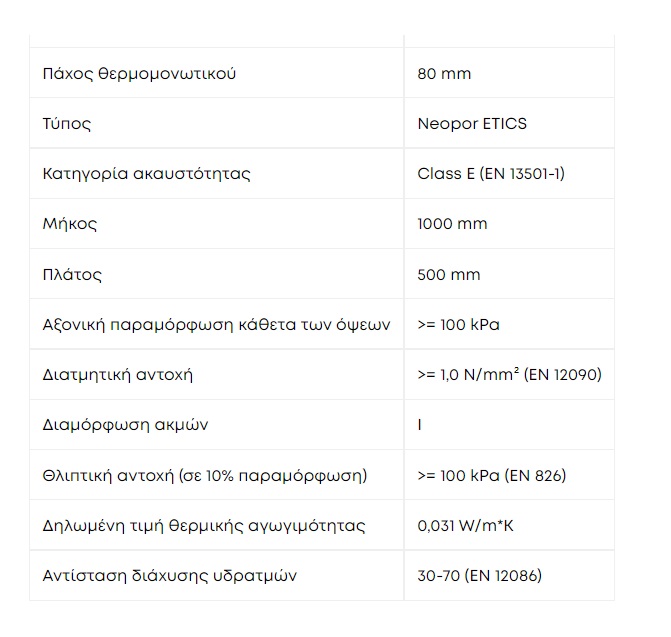Select the '0,031 W/m*K' conductivity value
The image size is (671, 637).
(466, 525)
